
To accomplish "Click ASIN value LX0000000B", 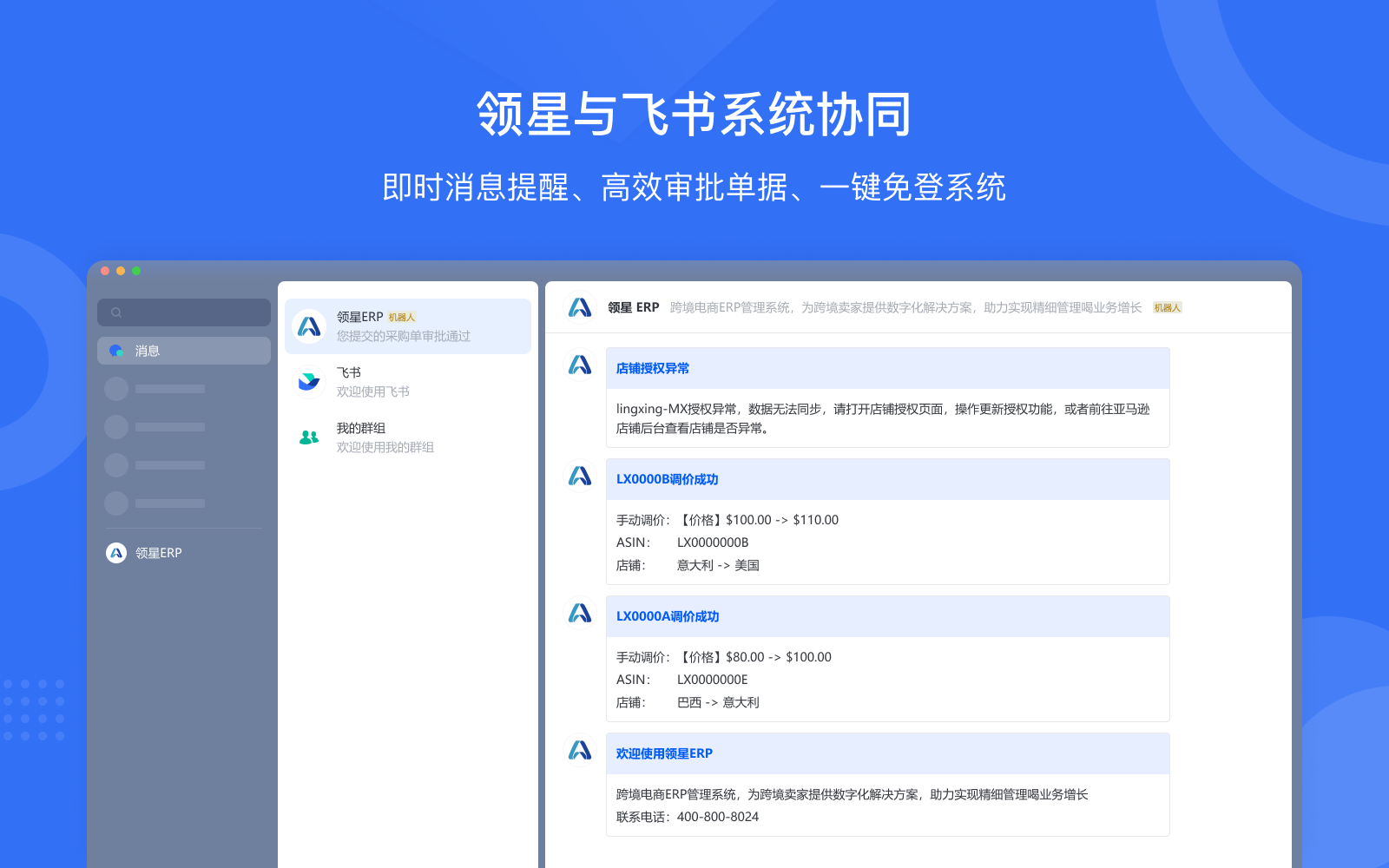I will pyautogui.click(x=713, y=542).
